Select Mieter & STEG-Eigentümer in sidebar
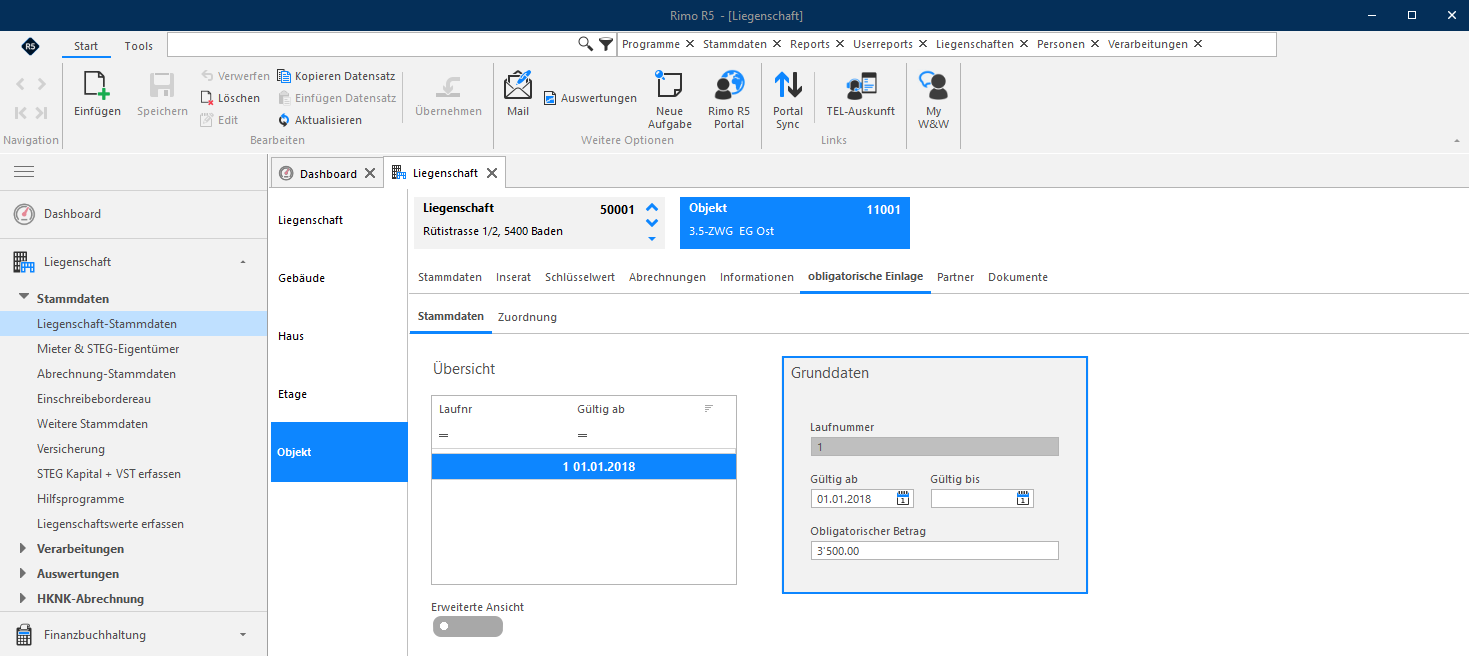1469x656 pixels. point(108,349)
